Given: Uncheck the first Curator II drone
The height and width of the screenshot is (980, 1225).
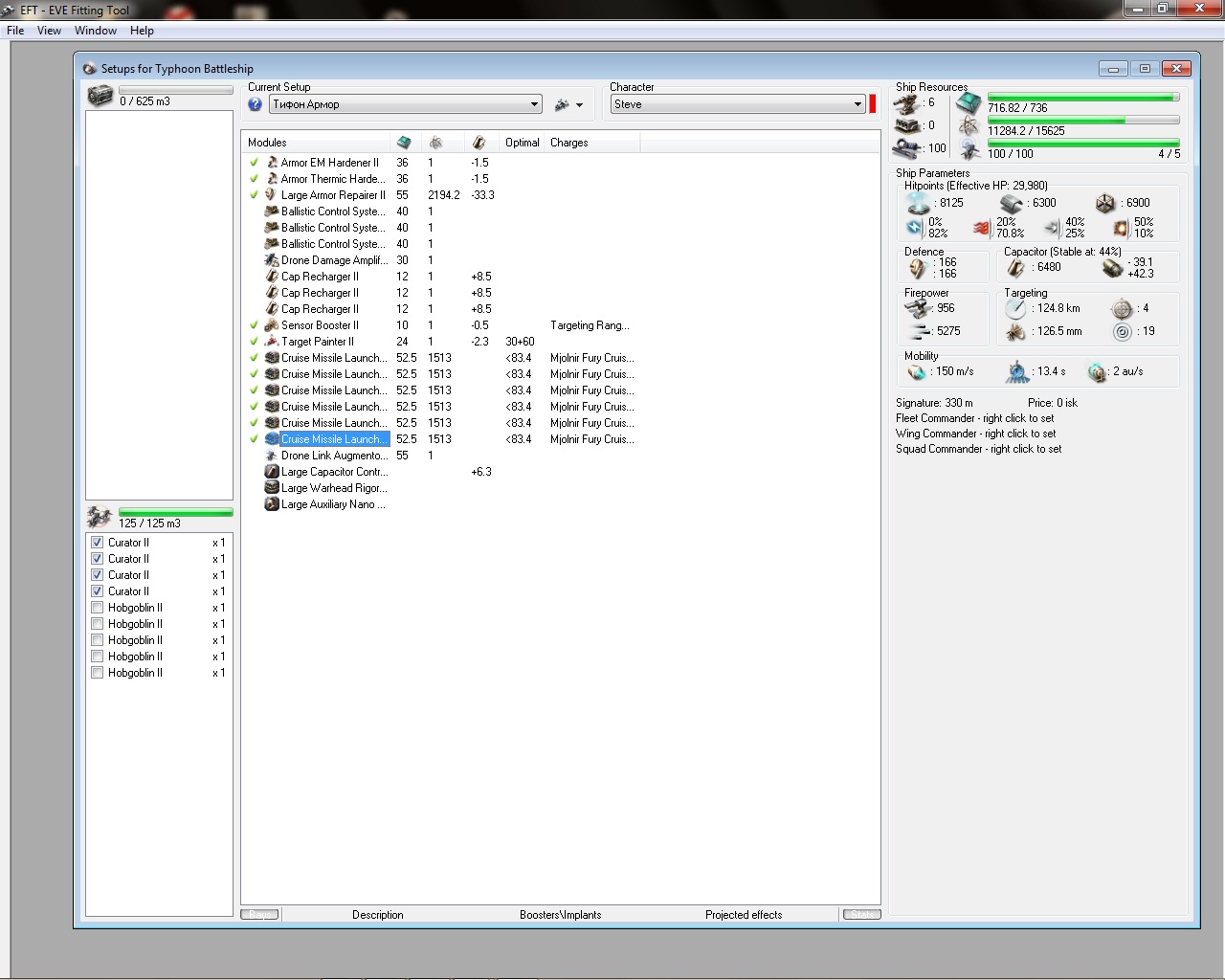Looking at the screenshot, I should click(97, 543).
